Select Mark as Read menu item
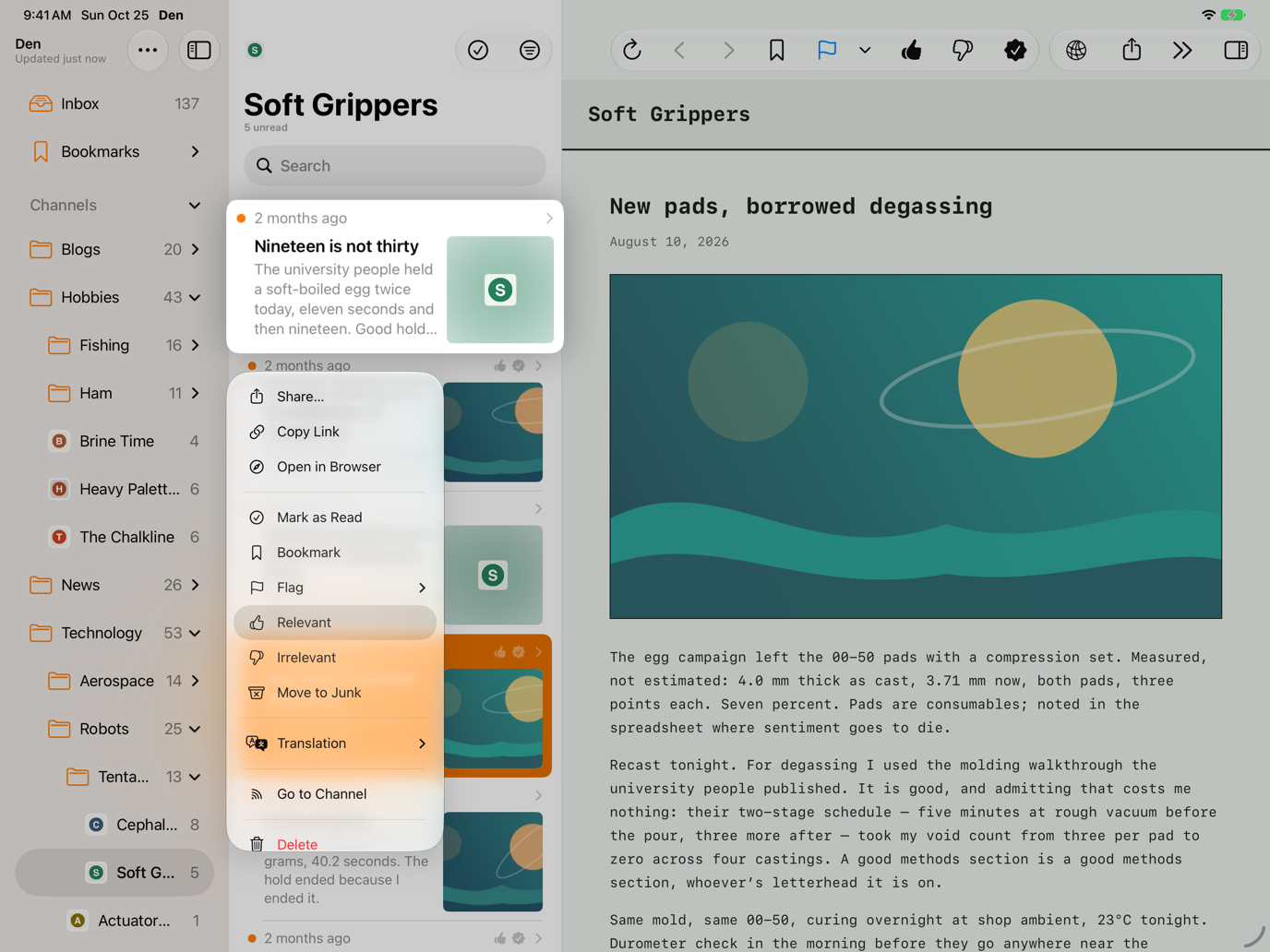The width and height of the screenshot is (1270, 952). (x=335, y=518)
